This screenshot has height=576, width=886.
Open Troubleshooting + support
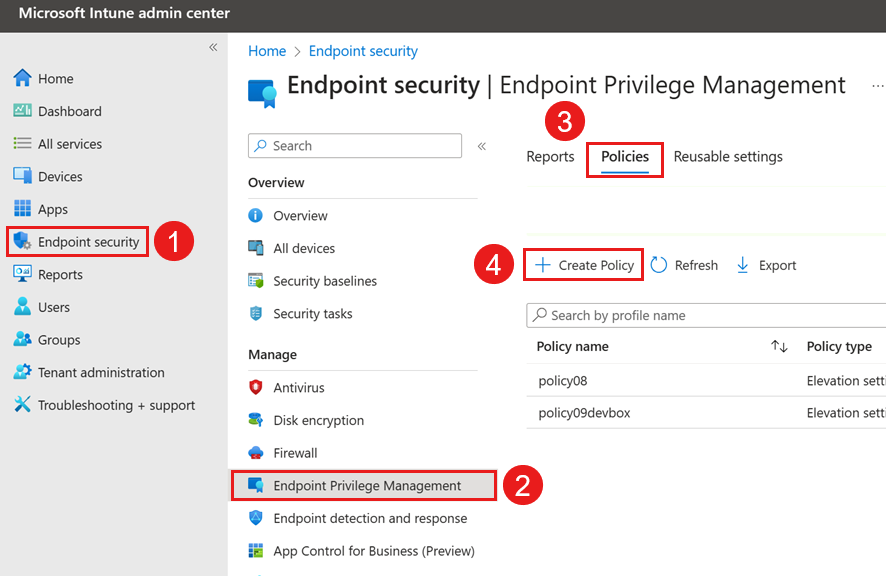104,405
